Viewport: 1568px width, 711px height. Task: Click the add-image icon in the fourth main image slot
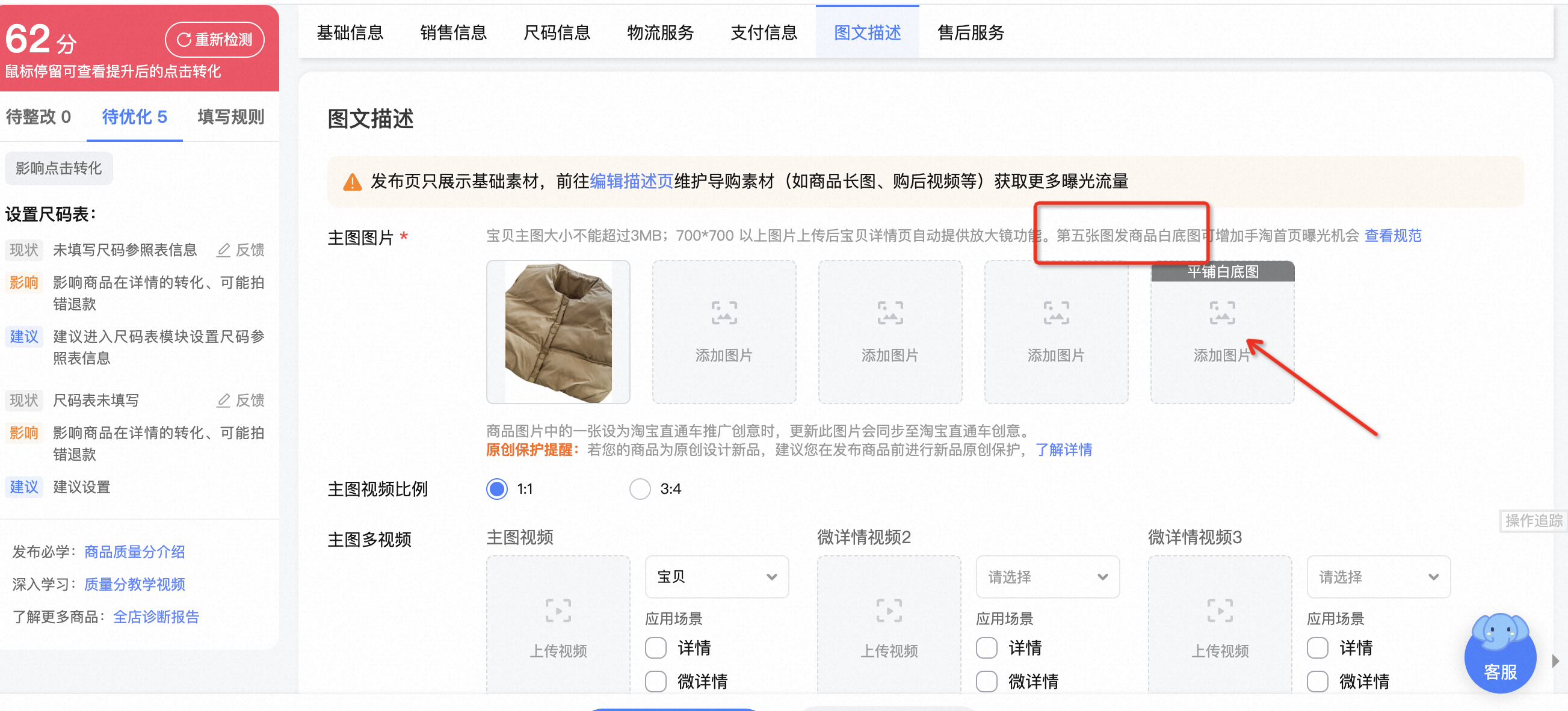[x=1056, y=313]
